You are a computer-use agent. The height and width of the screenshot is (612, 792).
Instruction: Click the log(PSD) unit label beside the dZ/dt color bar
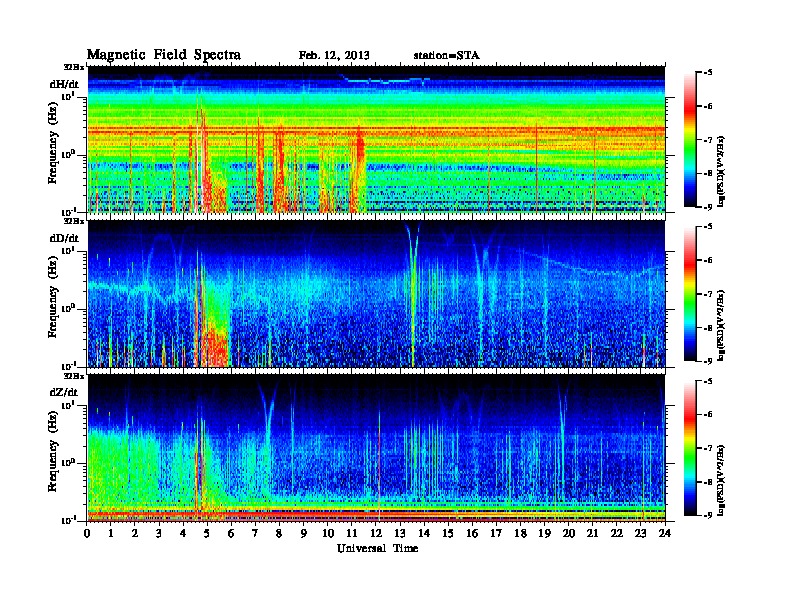point(721,480)
